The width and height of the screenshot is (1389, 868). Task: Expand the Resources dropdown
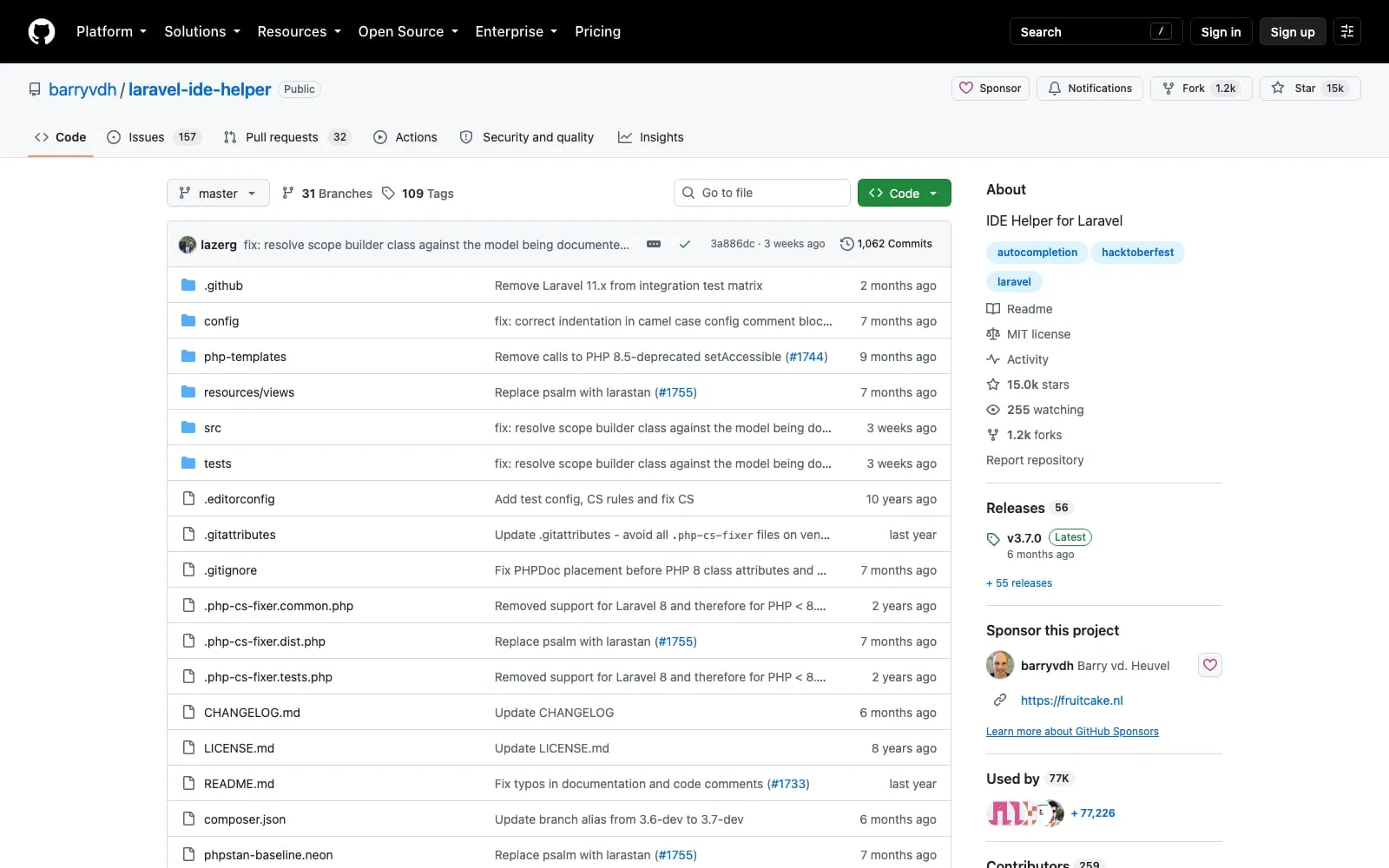(x=299, y=31)
